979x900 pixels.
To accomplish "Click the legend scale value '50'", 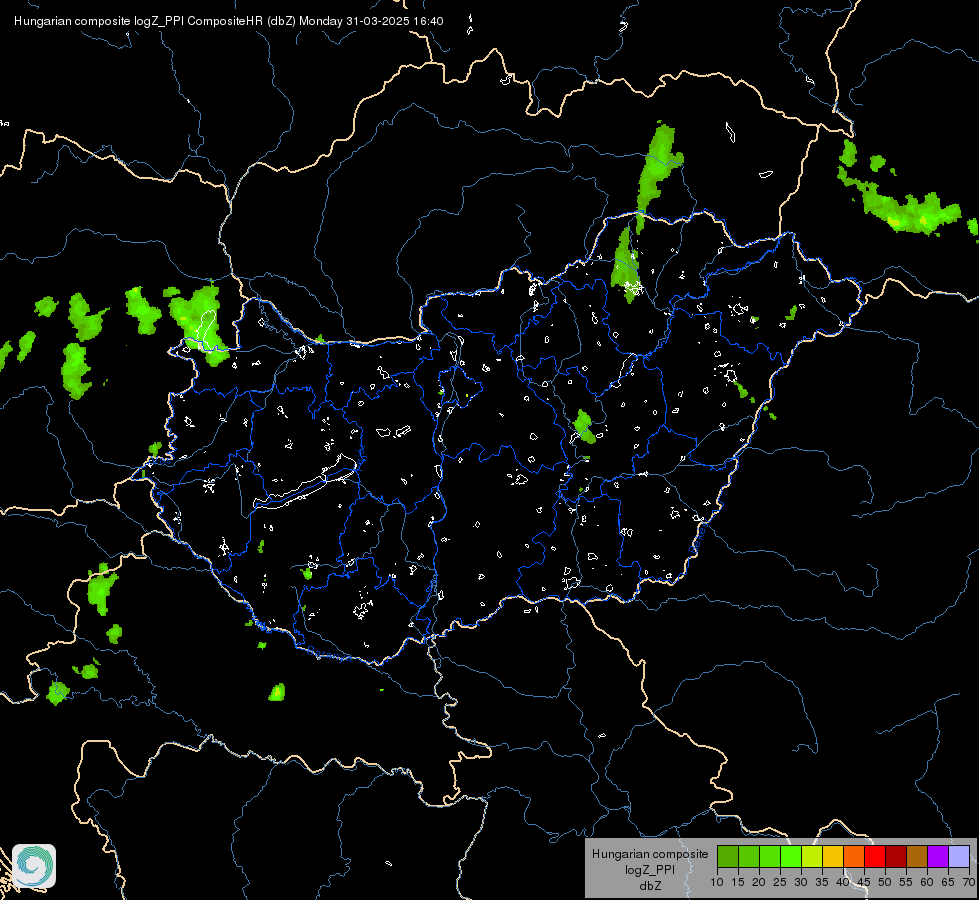I will click(885, 882).
